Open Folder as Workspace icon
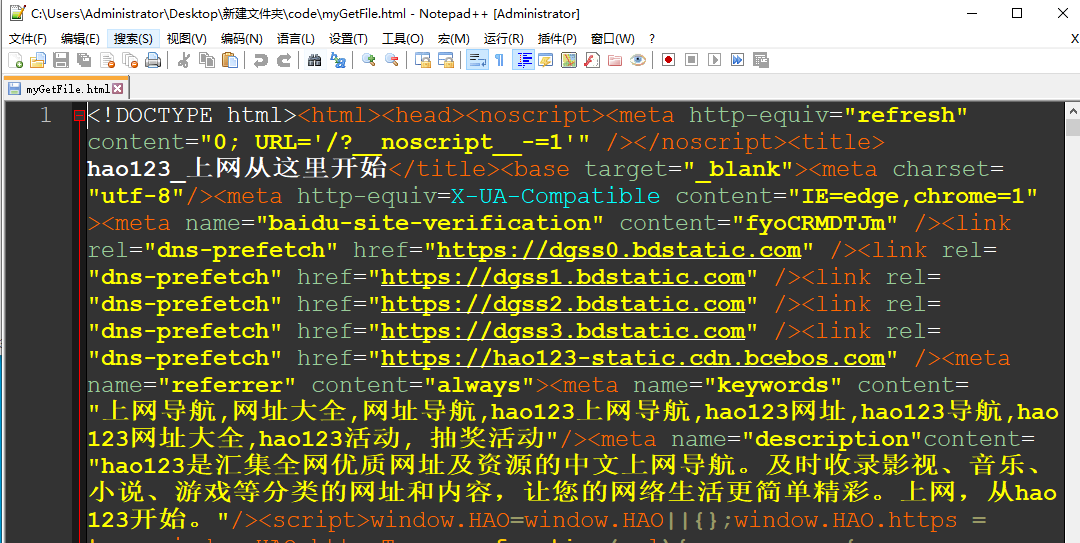 coord(615,60)
